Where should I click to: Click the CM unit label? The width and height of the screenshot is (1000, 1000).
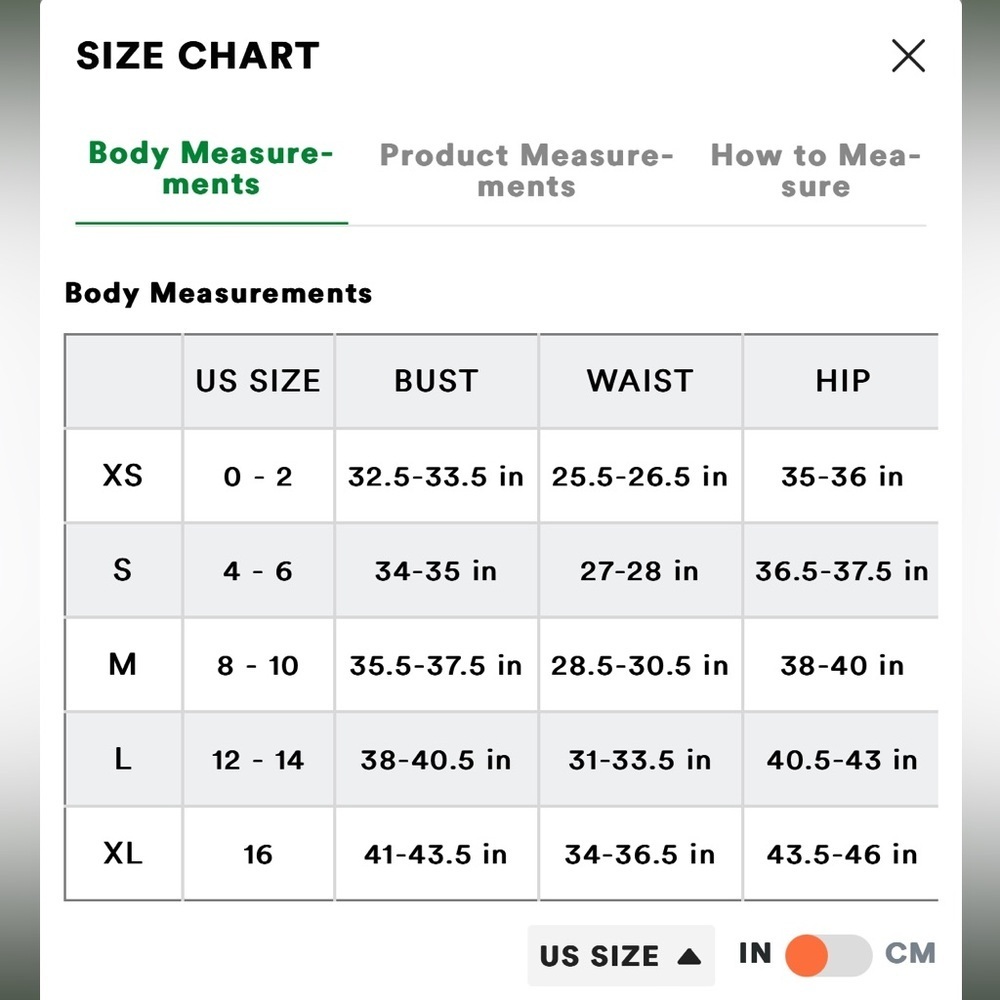click(910, 953)
